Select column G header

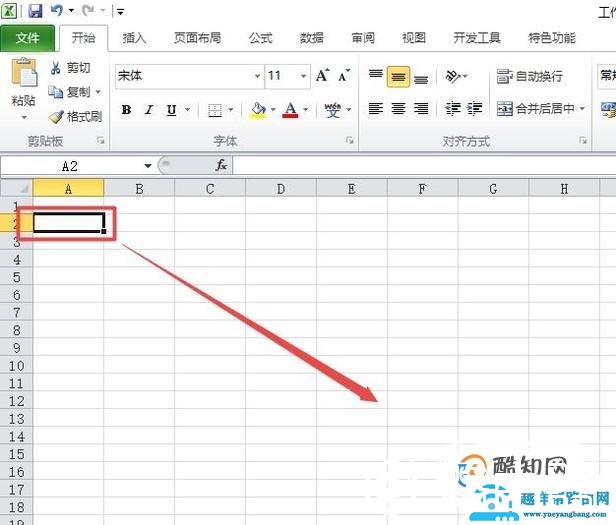493,189
